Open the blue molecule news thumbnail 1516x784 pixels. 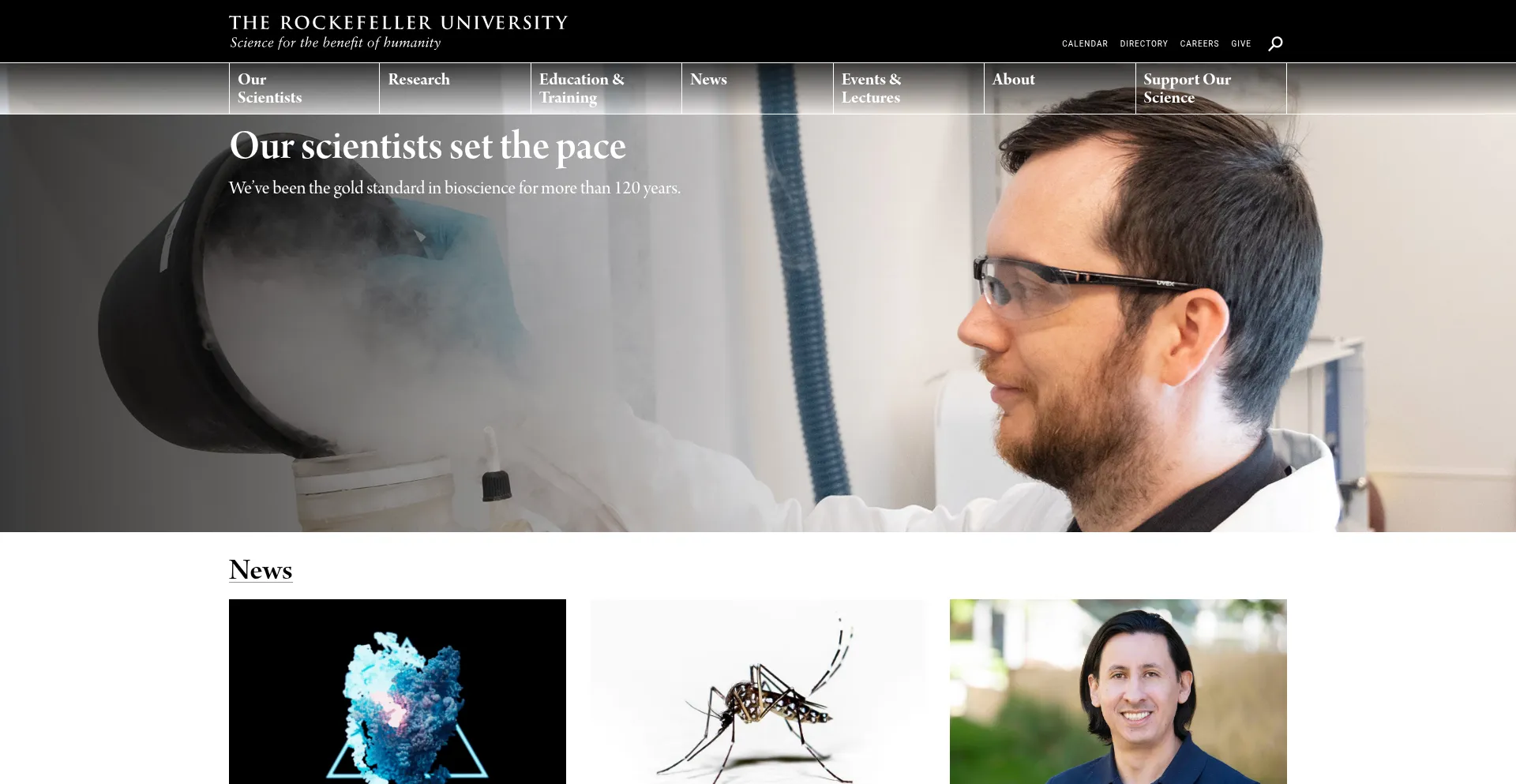397,692
